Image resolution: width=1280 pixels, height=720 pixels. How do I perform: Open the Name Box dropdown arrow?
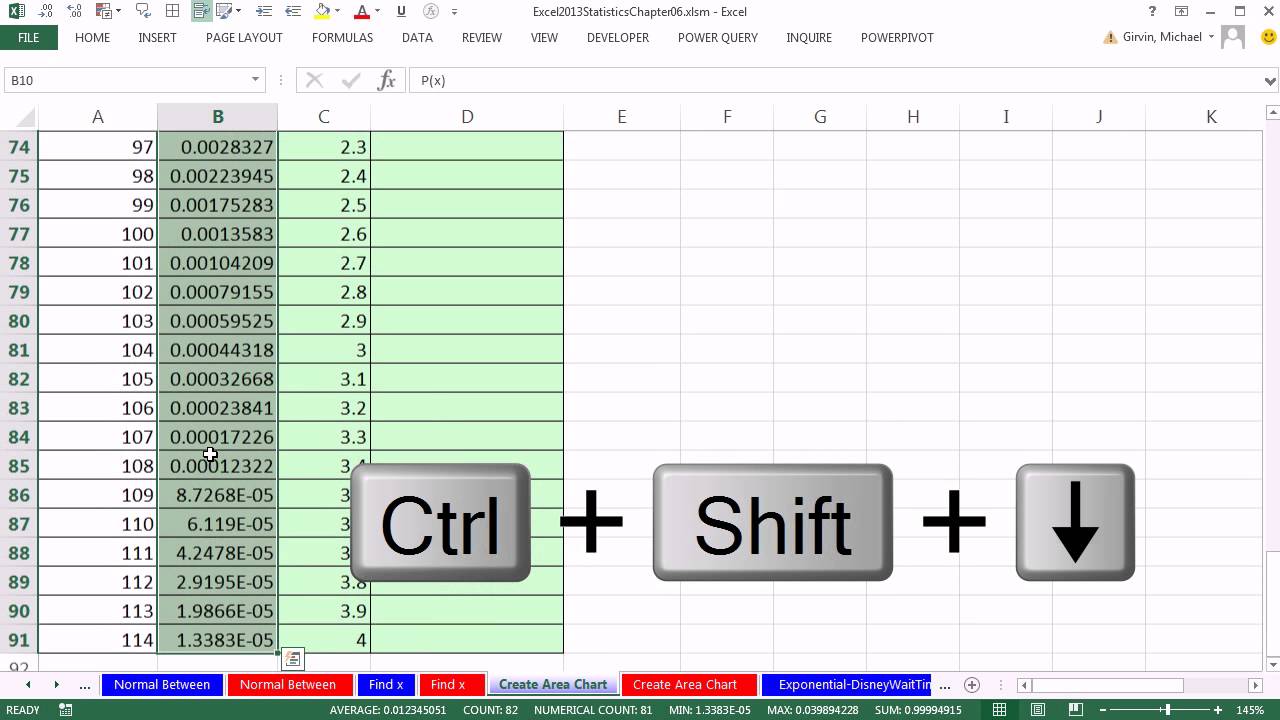[x=255, y=80]
